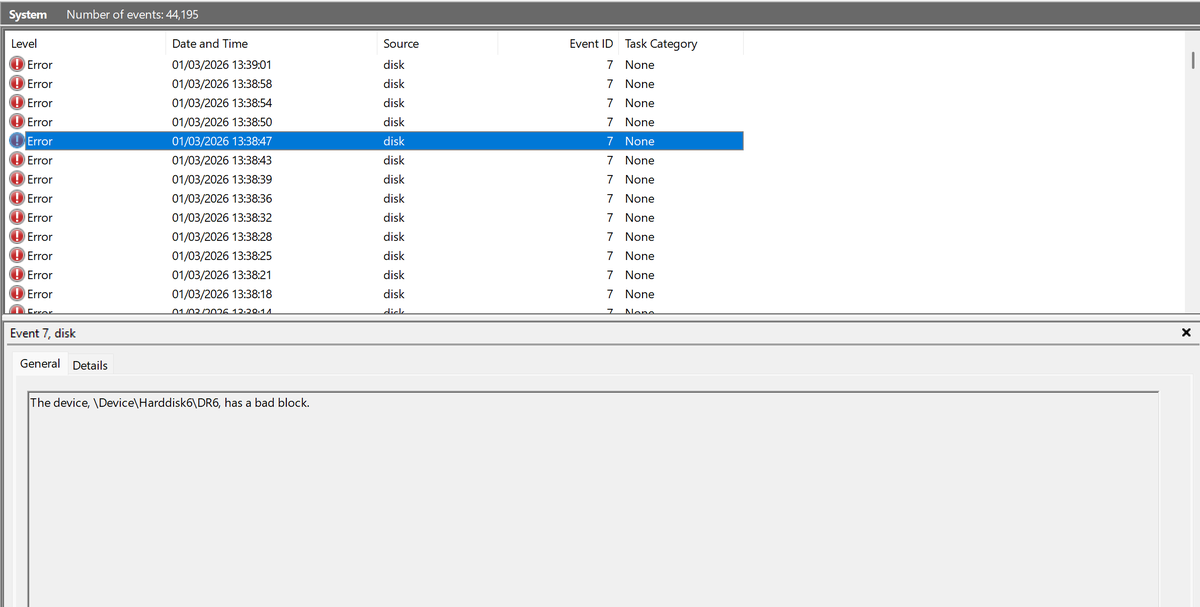The width and height of the screenshot is (1200, 607).
Task: Select the event dated 01/03/2026 13:38:58
Action: (222, 84)
